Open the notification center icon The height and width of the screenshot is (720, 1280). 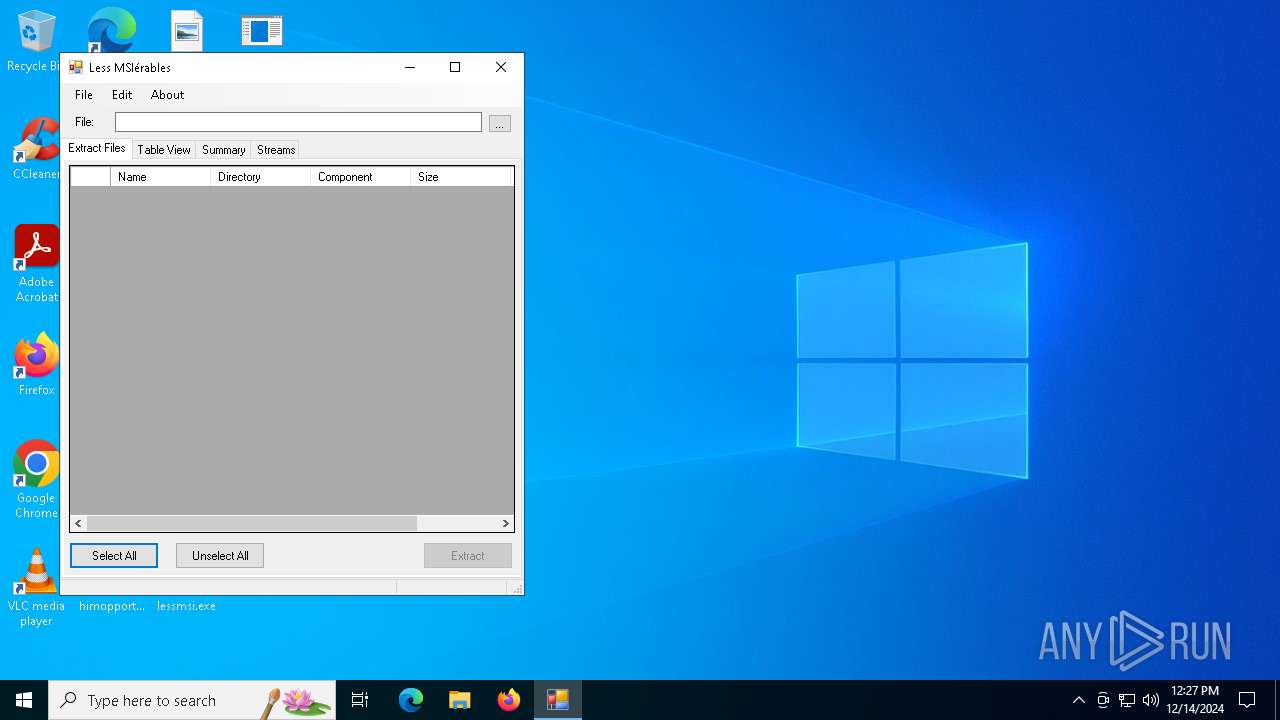point(1247,700)
